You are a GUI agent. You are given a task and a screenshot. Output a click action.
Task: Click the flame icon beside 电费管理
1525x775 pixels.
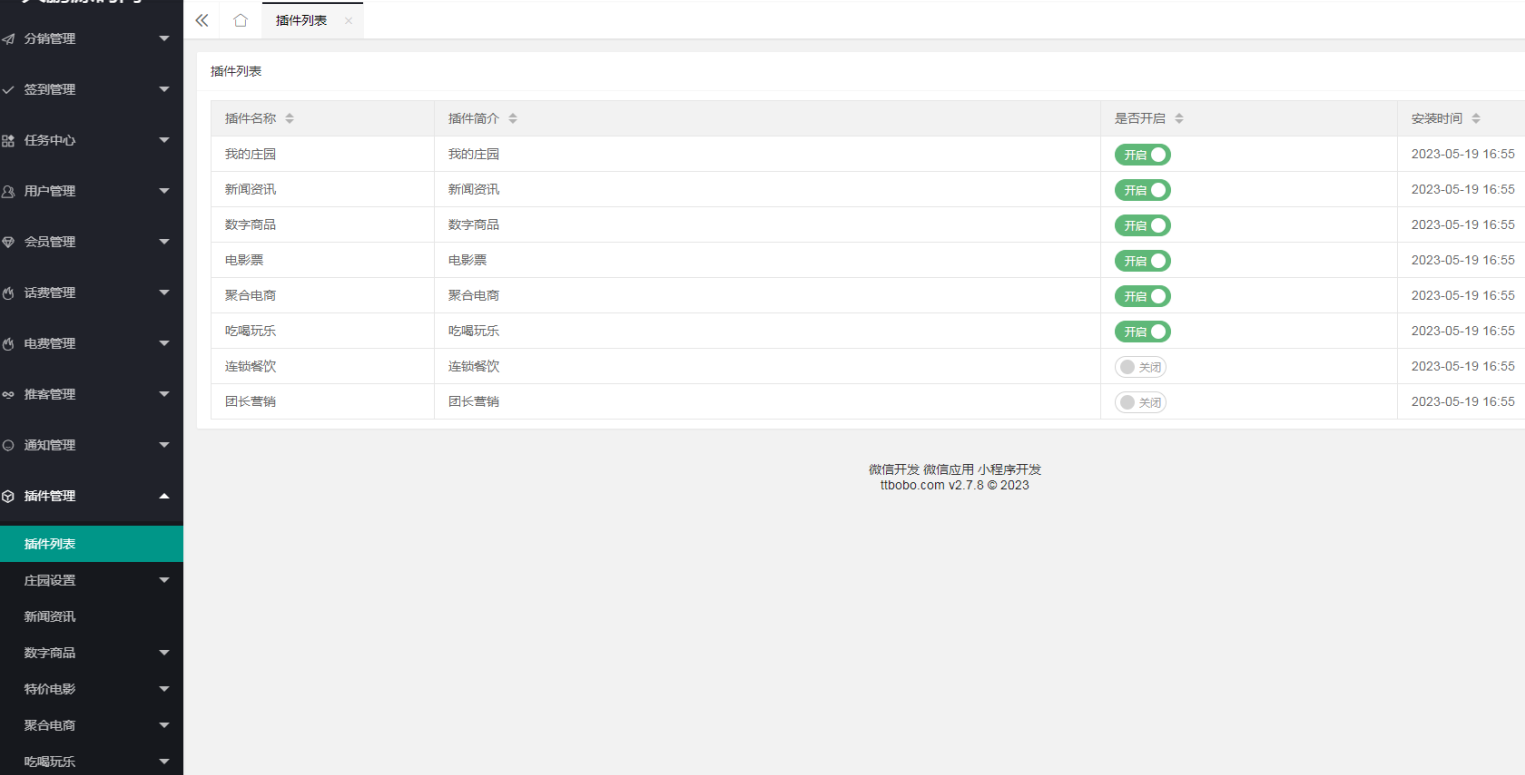pyautogui.click(x=9, y=344)
